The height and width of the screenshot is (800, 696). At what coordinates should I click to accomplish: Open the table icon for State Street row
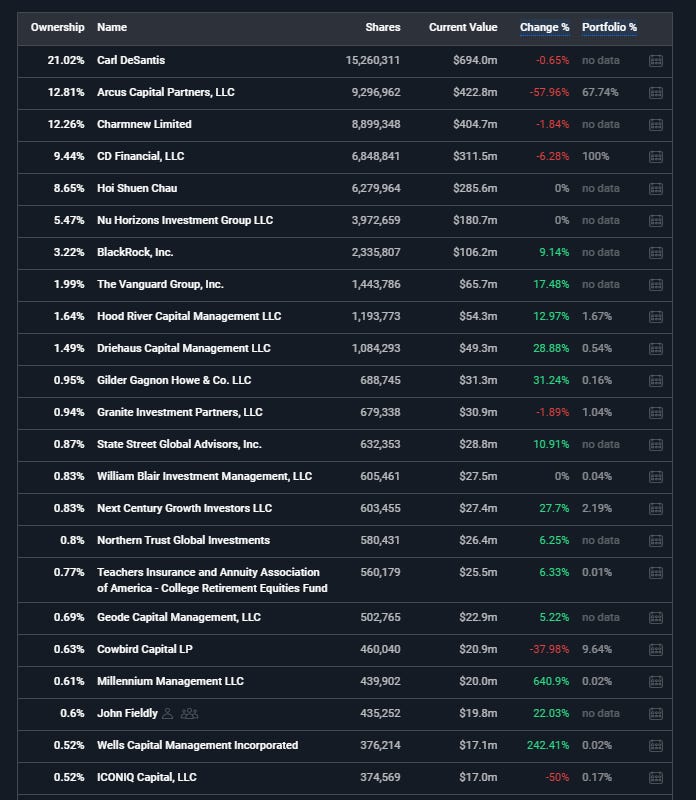(656, 445)
